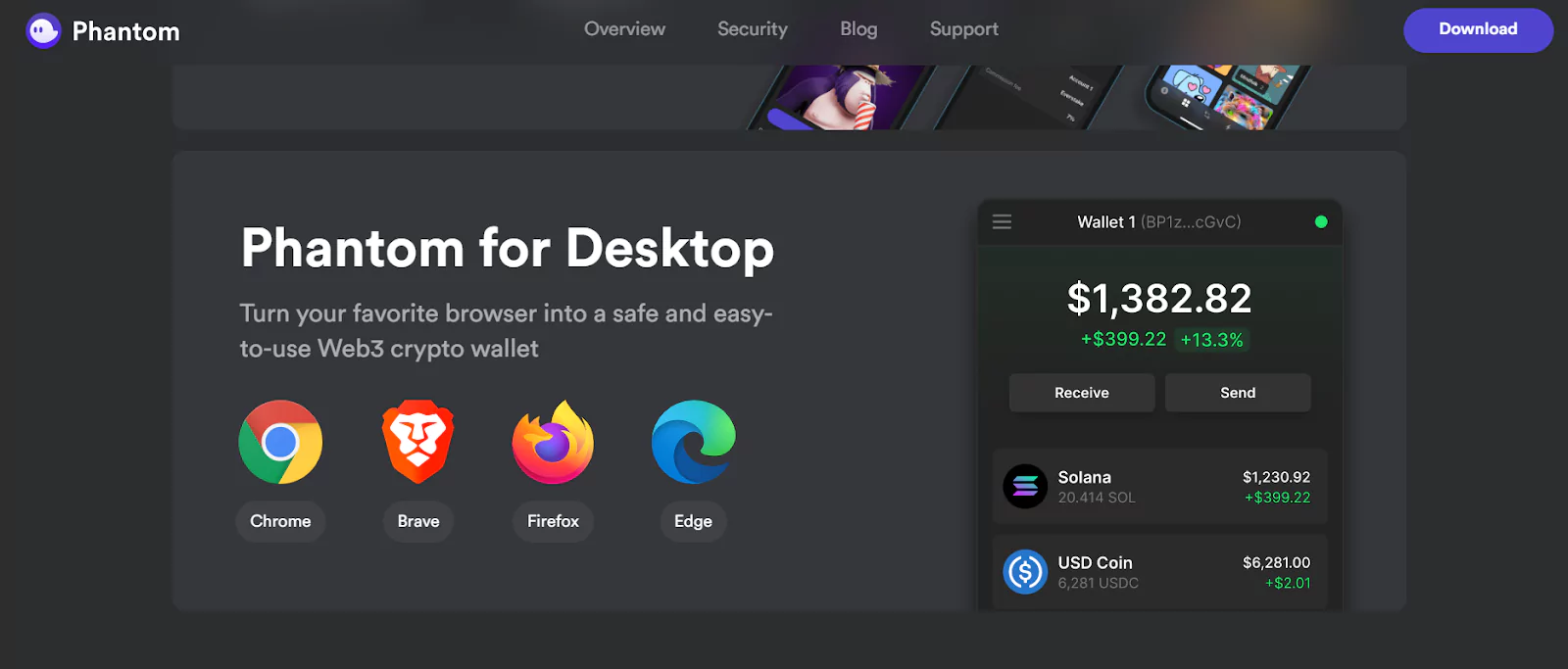Select the USD Coin asset name

[1095, 563]
